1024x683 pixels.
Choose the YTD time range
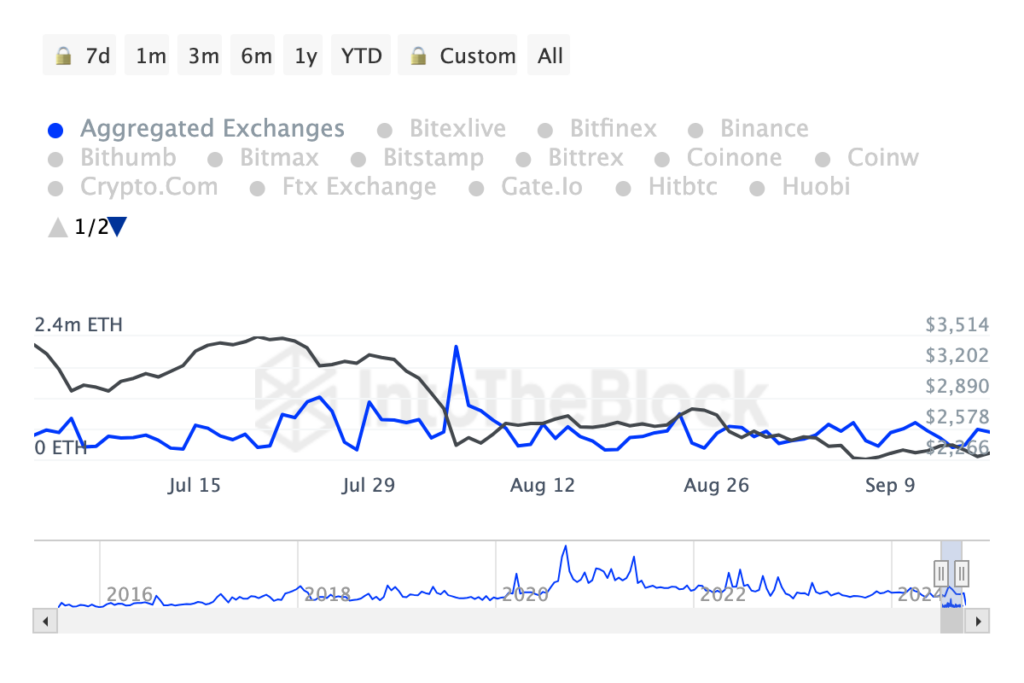(x=361, y=55)
